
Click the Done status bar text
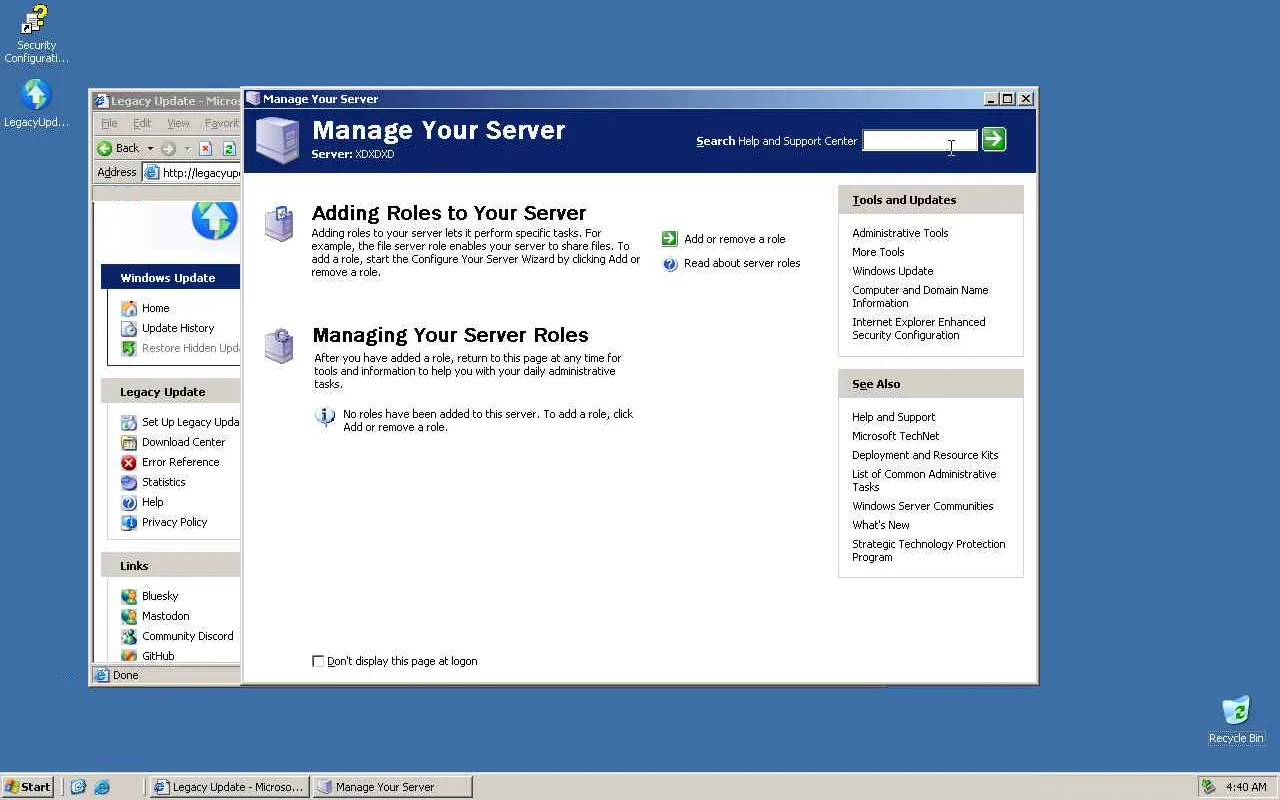click(x=126, y=675)
